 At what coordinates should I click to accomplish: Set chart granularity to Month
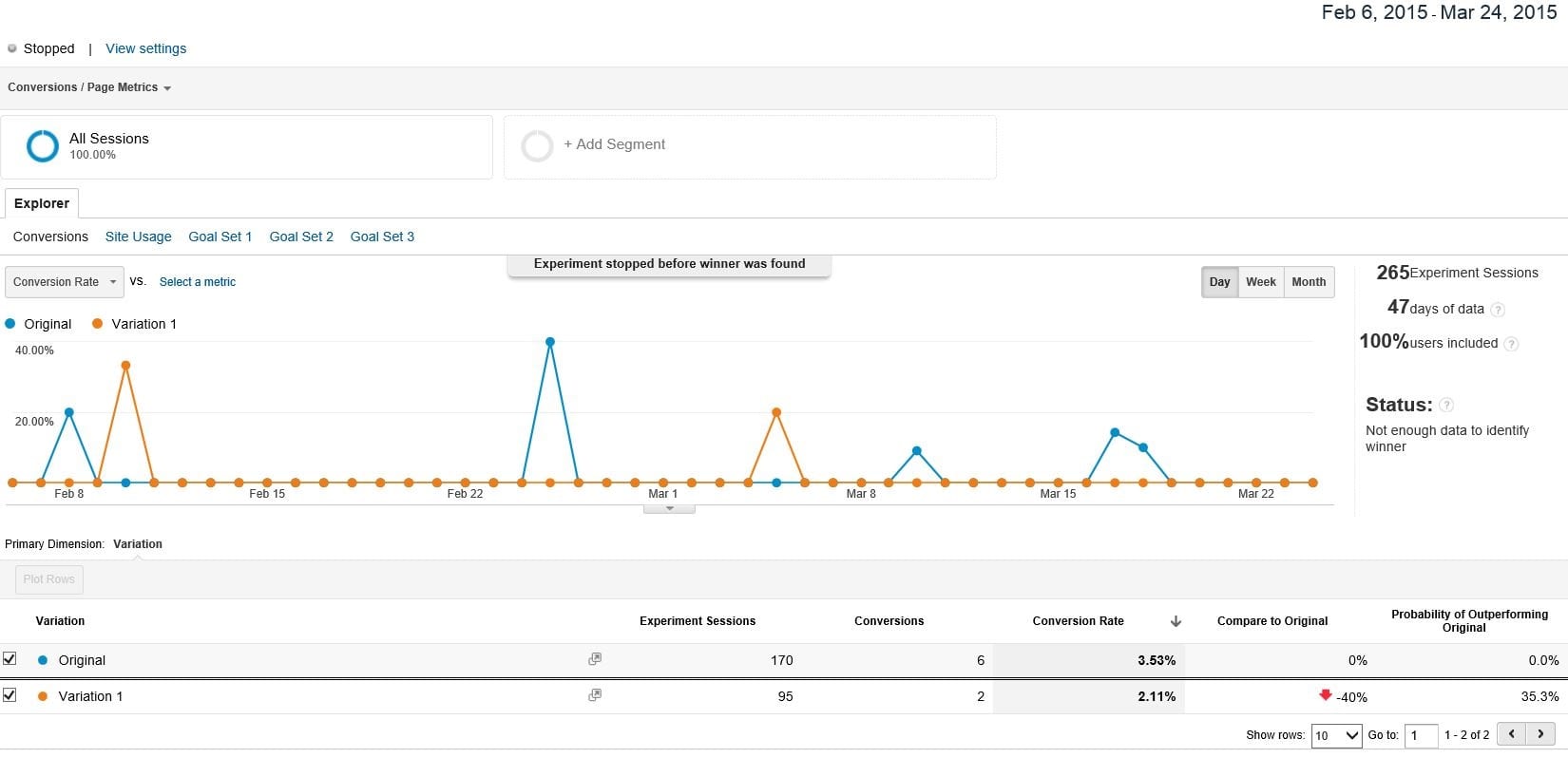[1309, 282]
